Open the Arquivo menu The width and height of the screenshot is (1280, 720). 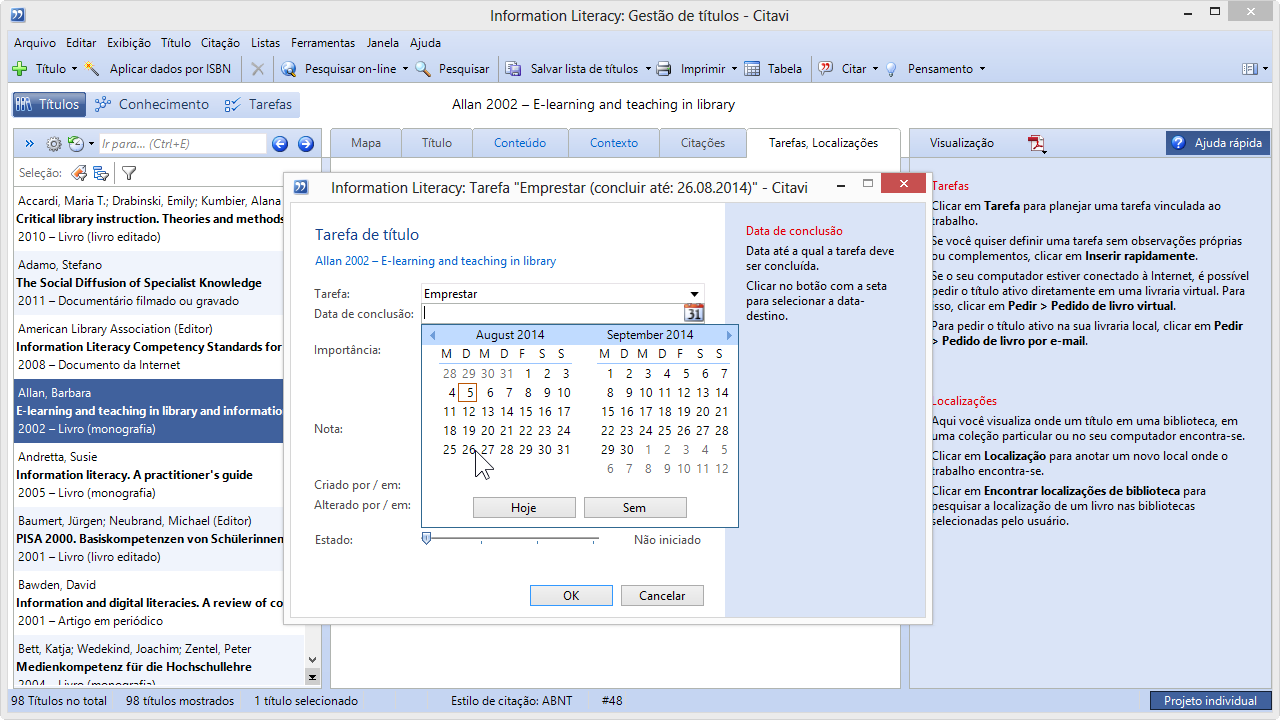point(35,43)
